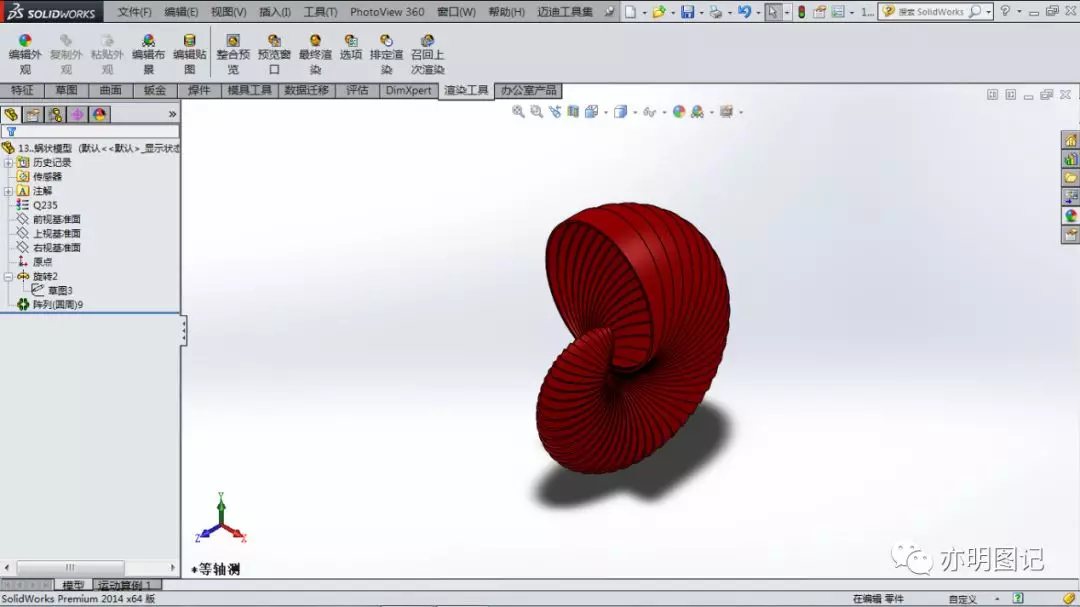Click Rebuild traffic light icon
Image resolution: width=1080 pixels, height=607 pixels.
point(801,12)
